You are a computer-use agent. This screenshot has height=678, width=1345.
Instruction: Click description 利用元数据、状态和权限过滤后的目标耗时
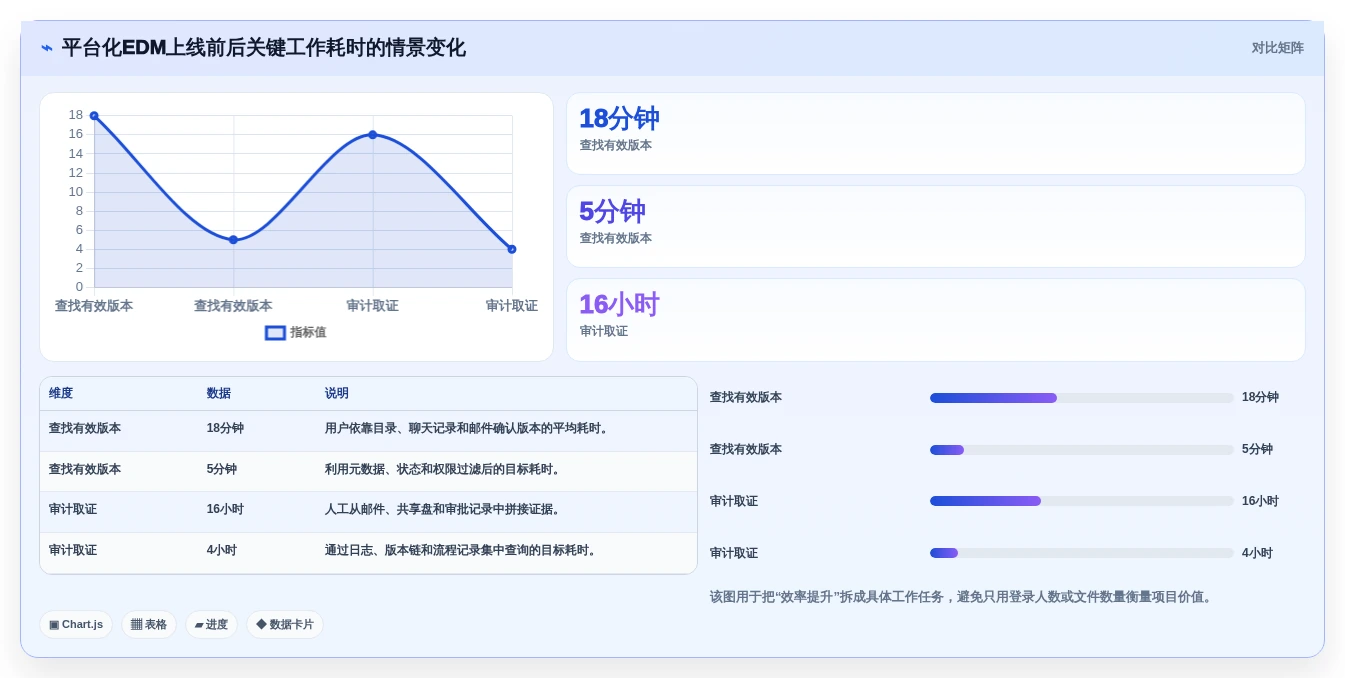(x=445, y=470)
